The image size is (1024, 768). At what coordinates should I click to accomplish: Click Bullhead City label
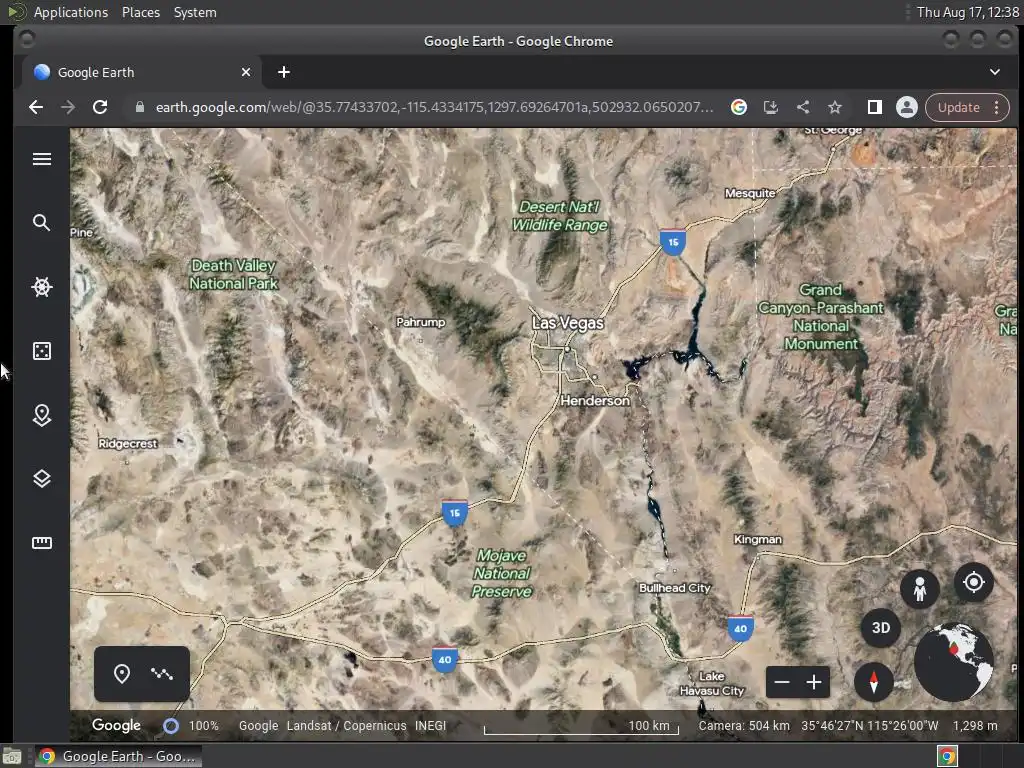(675, 588)
